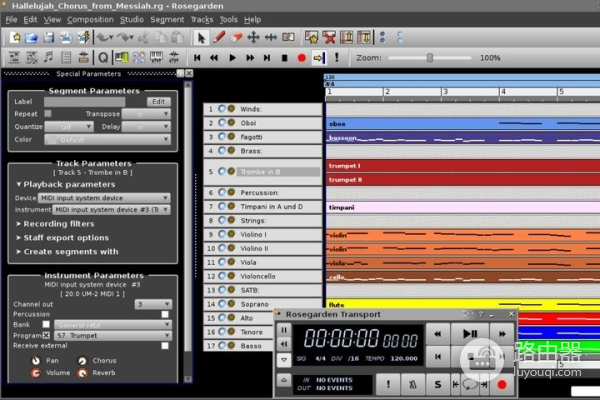
Task: Click the fast forward button in Transport
Action: (x=502, y=333)
